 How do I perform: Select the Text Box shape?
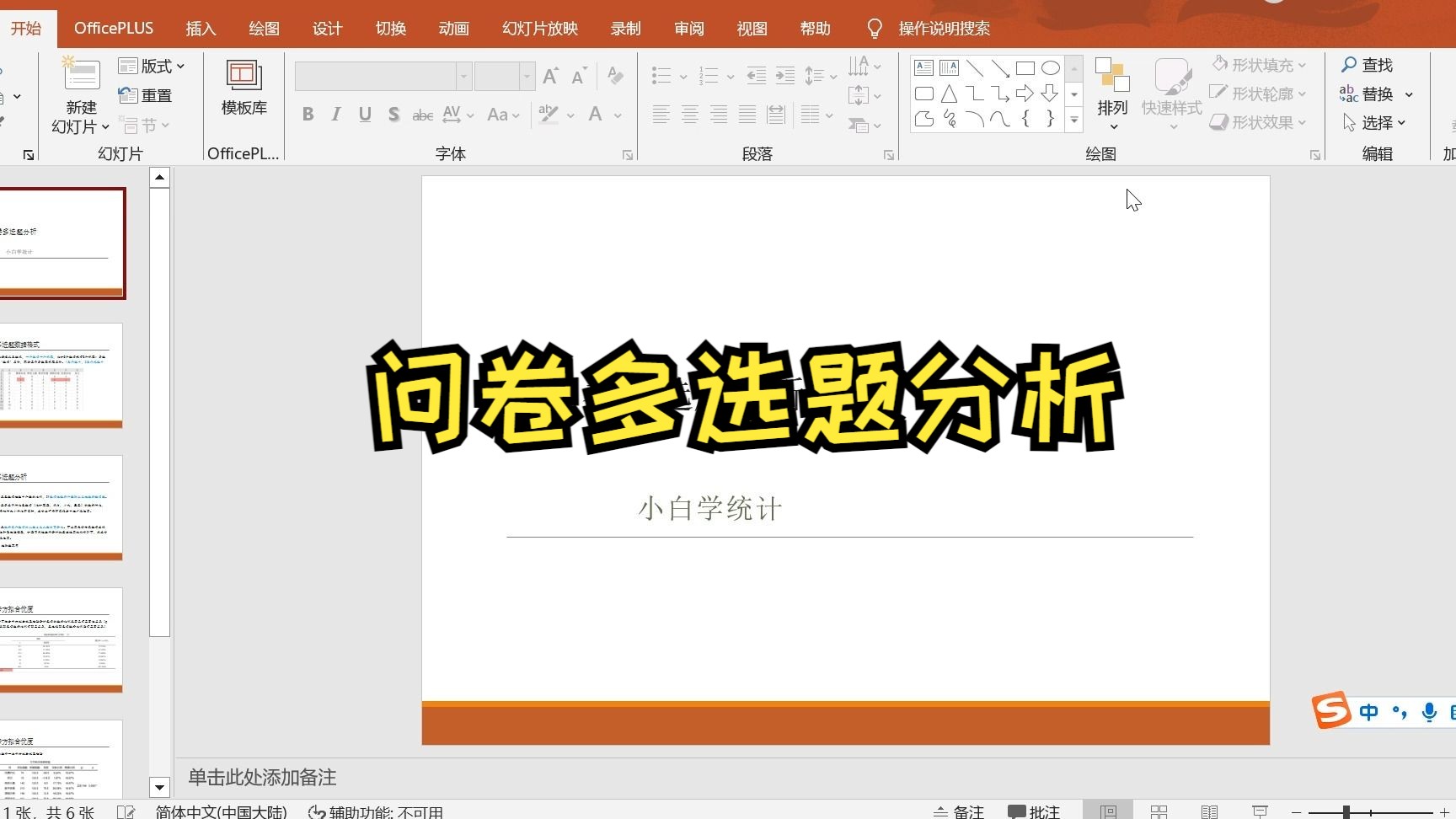click(x=923, y=67)
